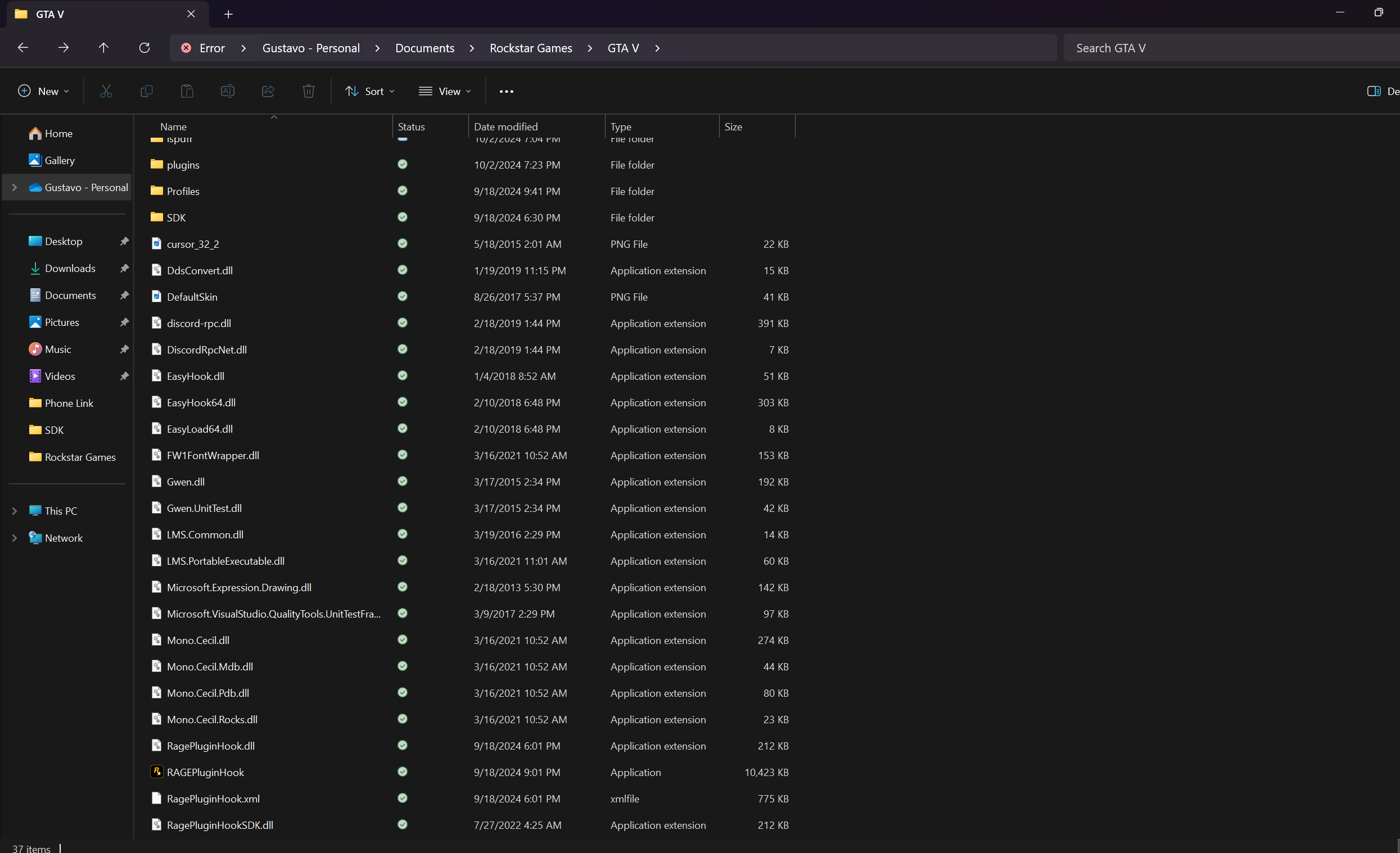Click the Delete trash can icon

click(309, 91)
